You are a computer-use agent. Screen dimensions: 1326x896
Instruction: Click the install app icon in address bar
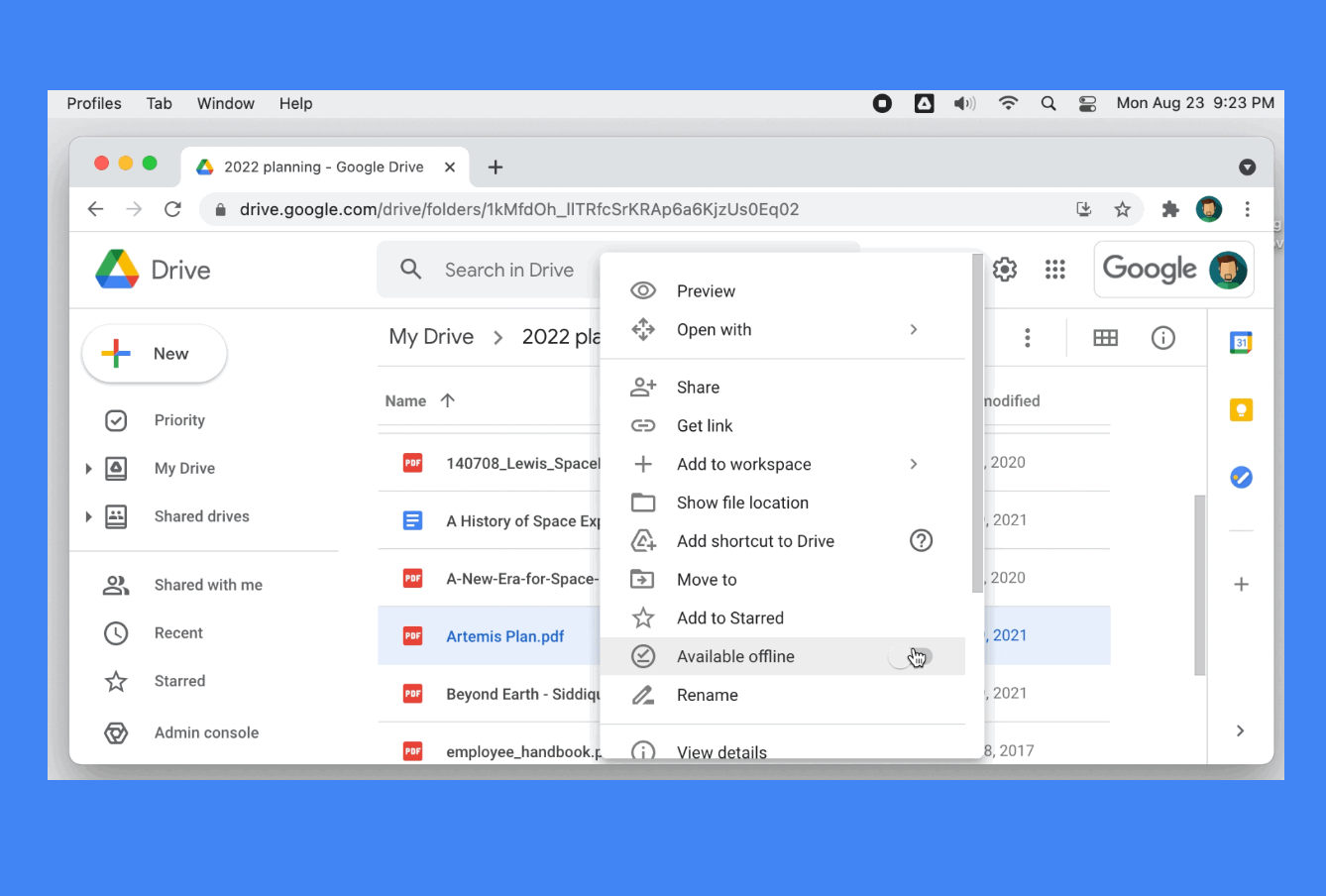pos(1084,209)
